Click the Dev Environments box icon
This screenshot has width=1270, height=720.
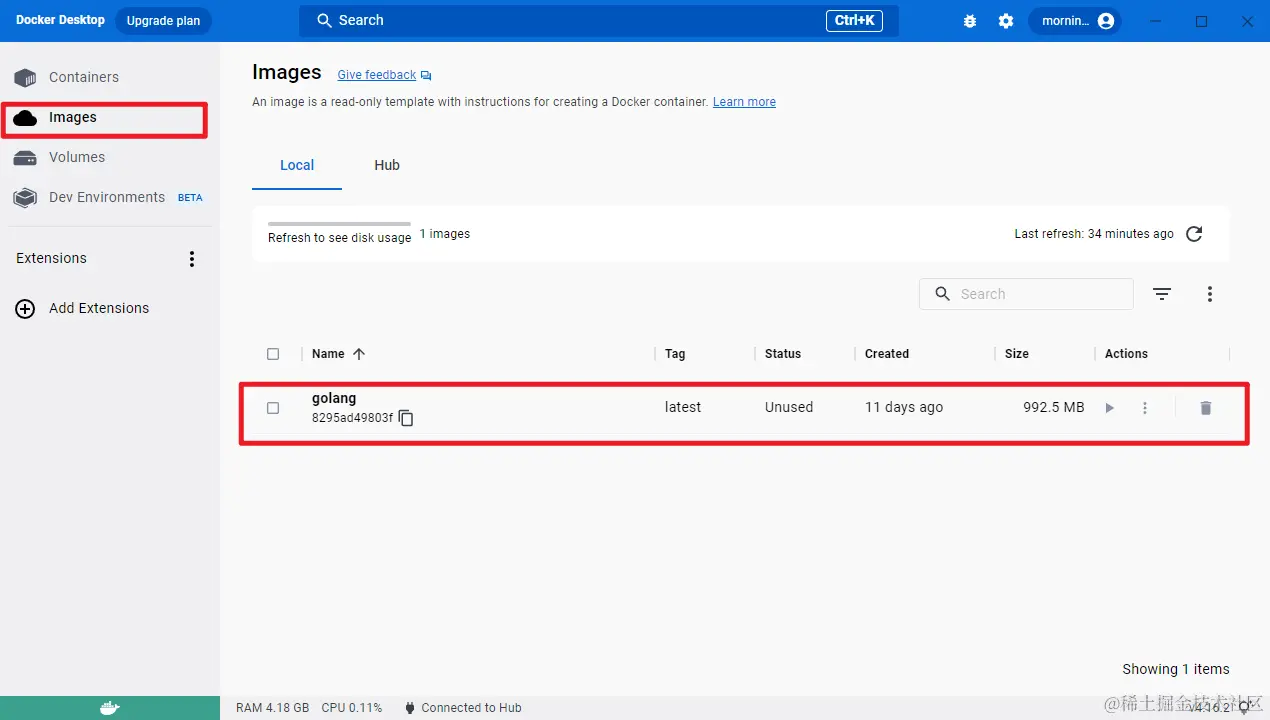tap(25, 198)
